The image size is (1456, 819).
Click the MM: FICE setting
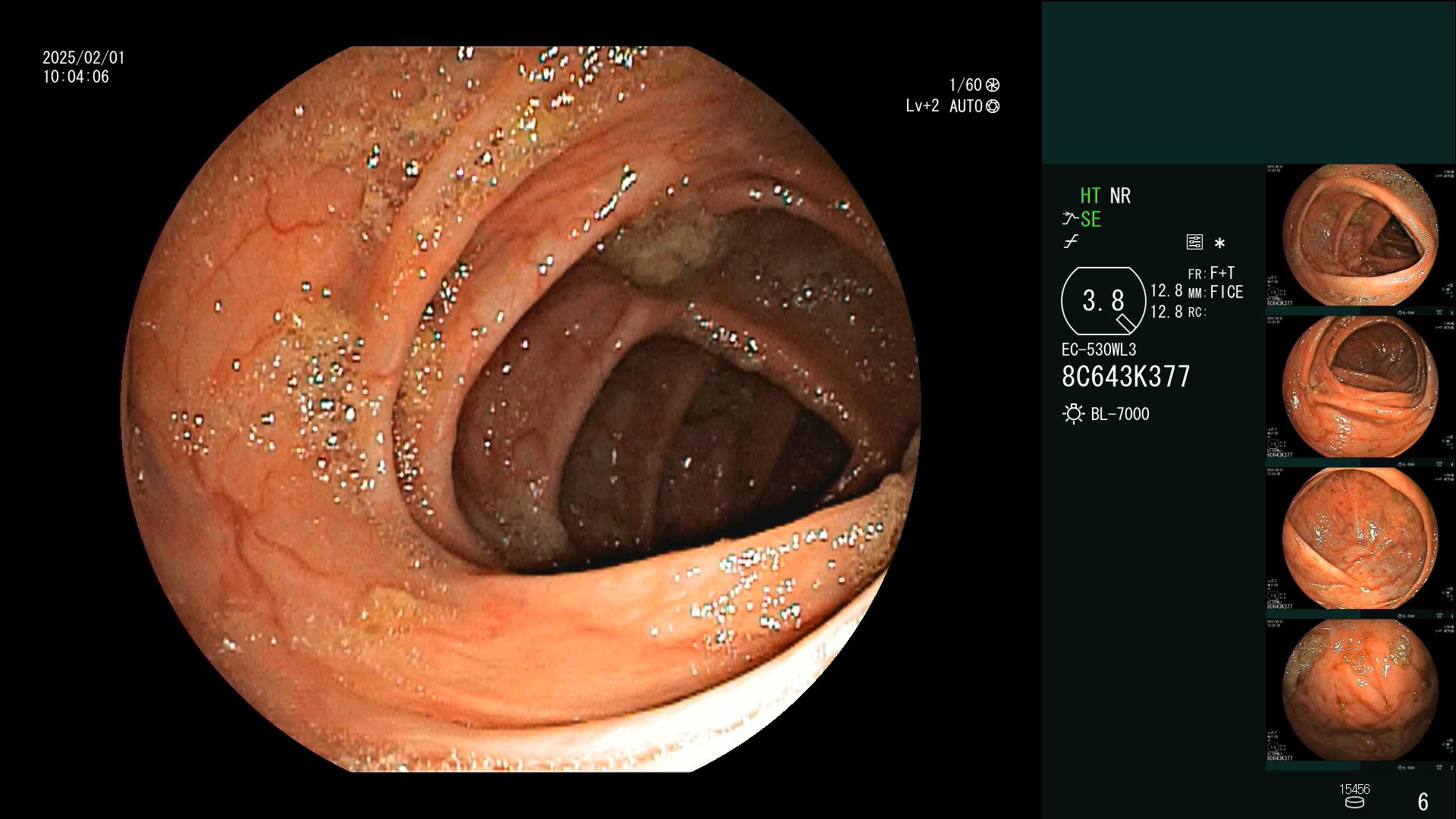pos(1216,292)
